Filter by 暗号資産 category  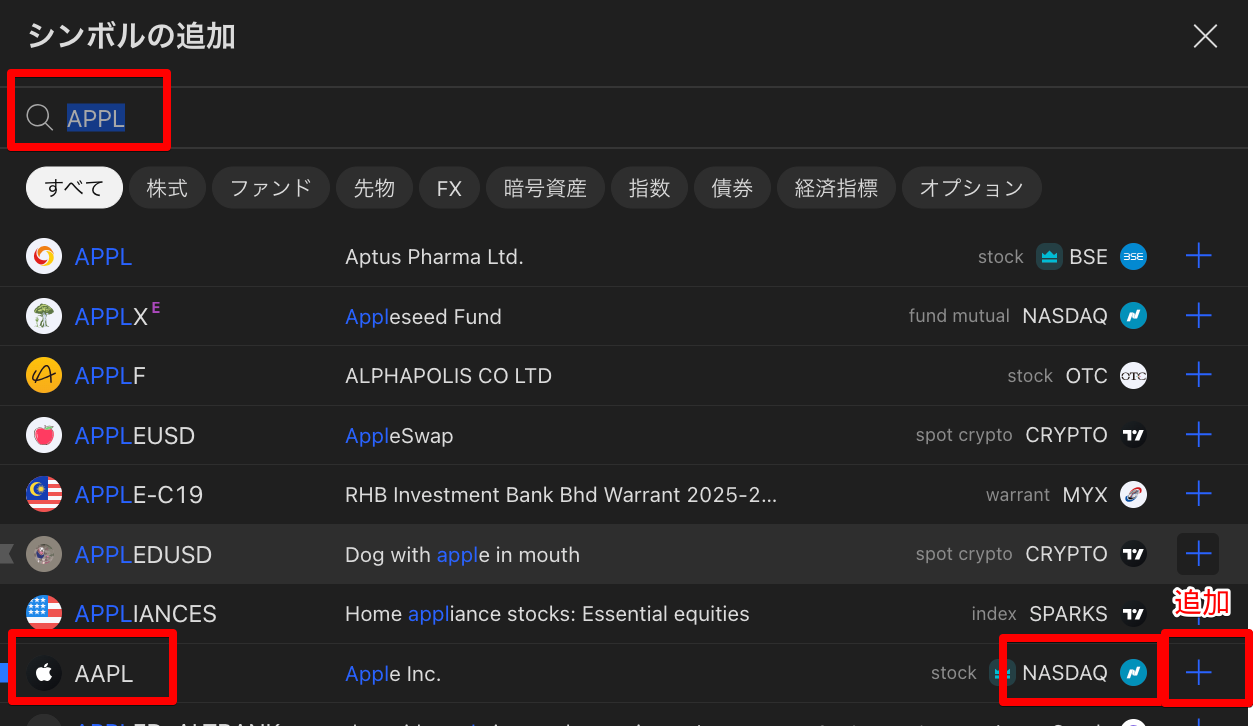[545, 188]
